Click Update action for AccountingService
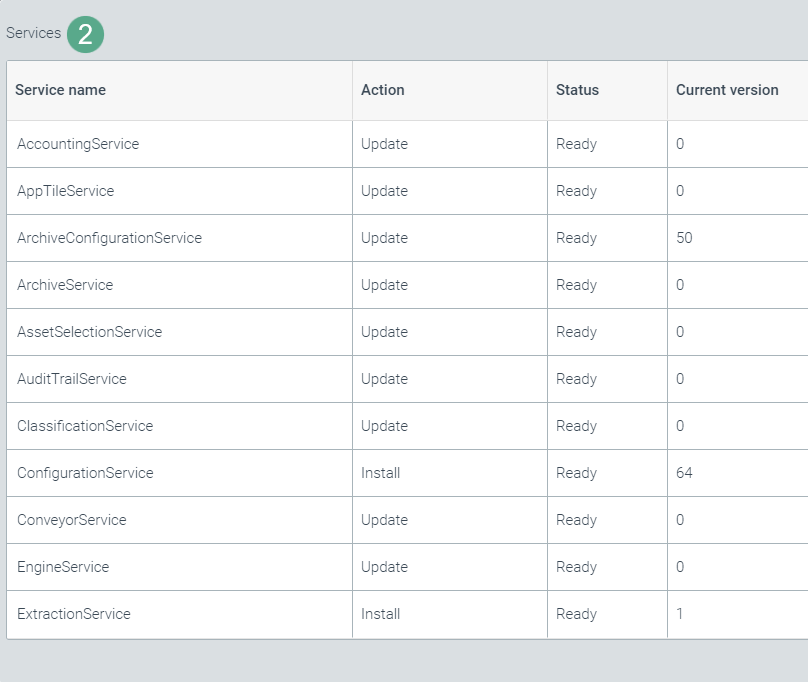 (x=384, y=144)
